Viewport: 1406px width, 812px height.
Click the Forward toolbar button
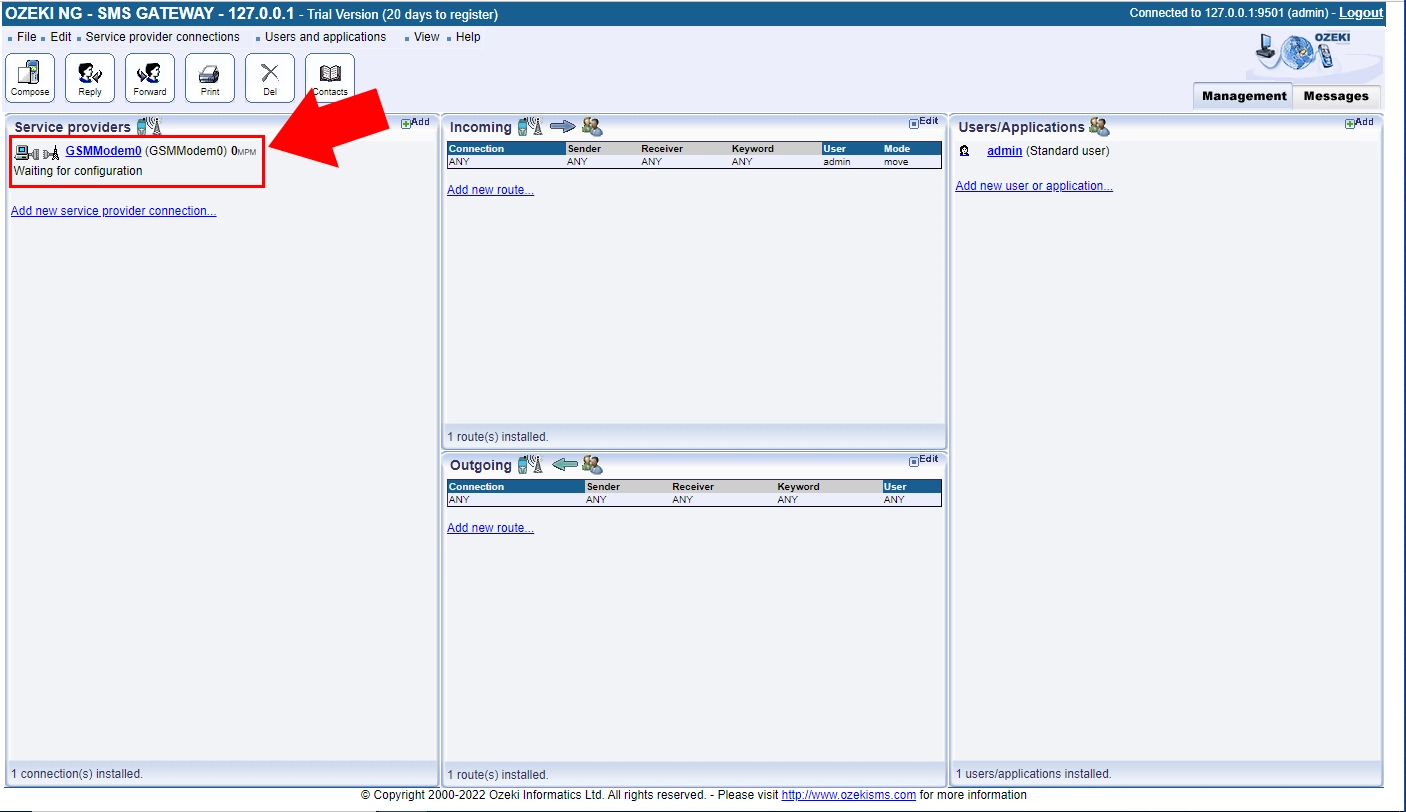[x=150, y=78]
